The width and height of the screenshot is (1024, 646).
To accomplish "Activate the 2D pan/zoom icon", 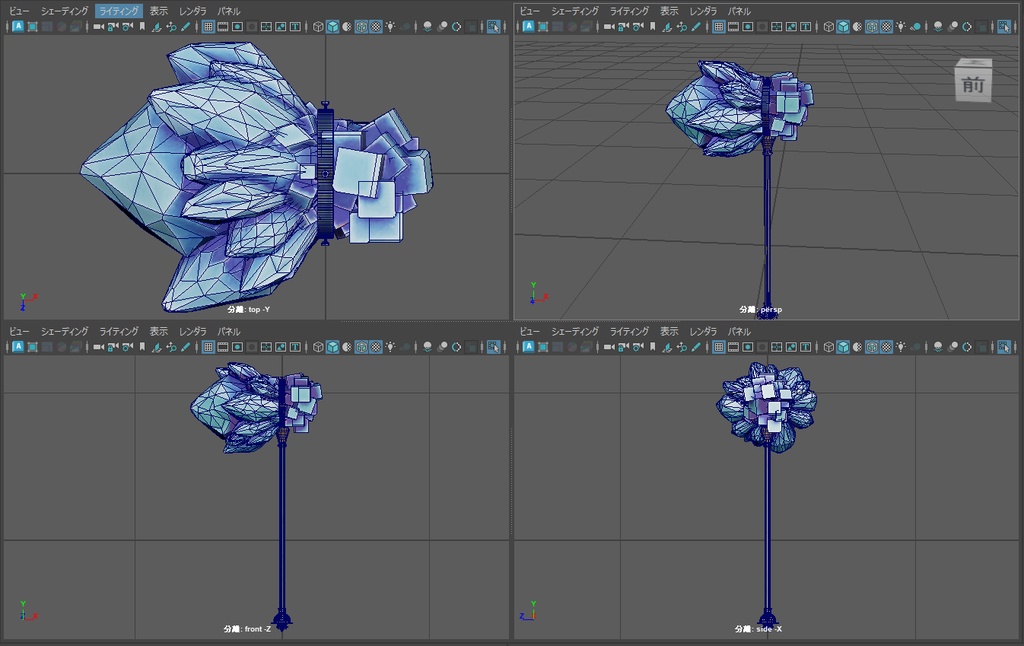I will (x=172, y=28).
